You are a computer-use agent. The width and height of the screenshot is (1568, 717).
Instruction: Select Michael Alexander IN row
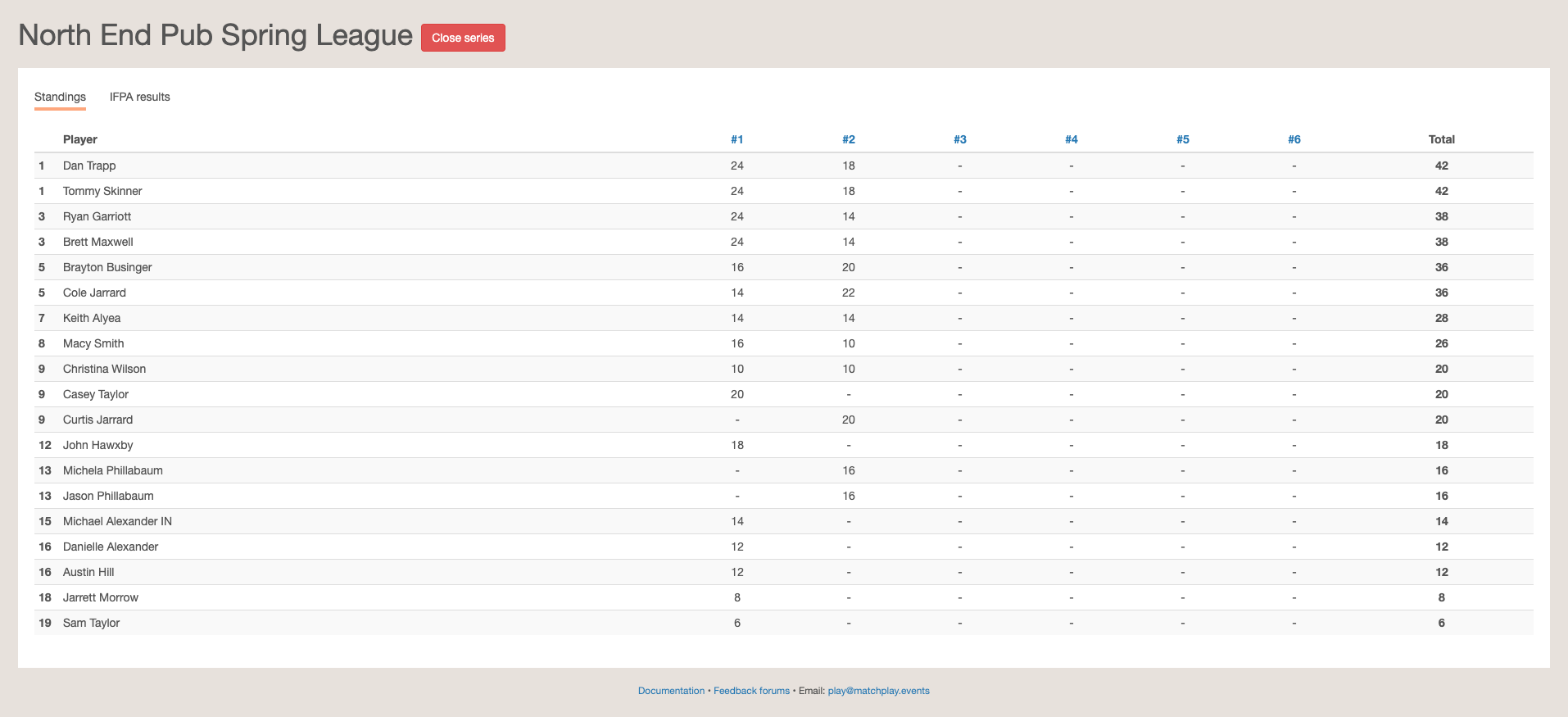click(x=117, y=521)
